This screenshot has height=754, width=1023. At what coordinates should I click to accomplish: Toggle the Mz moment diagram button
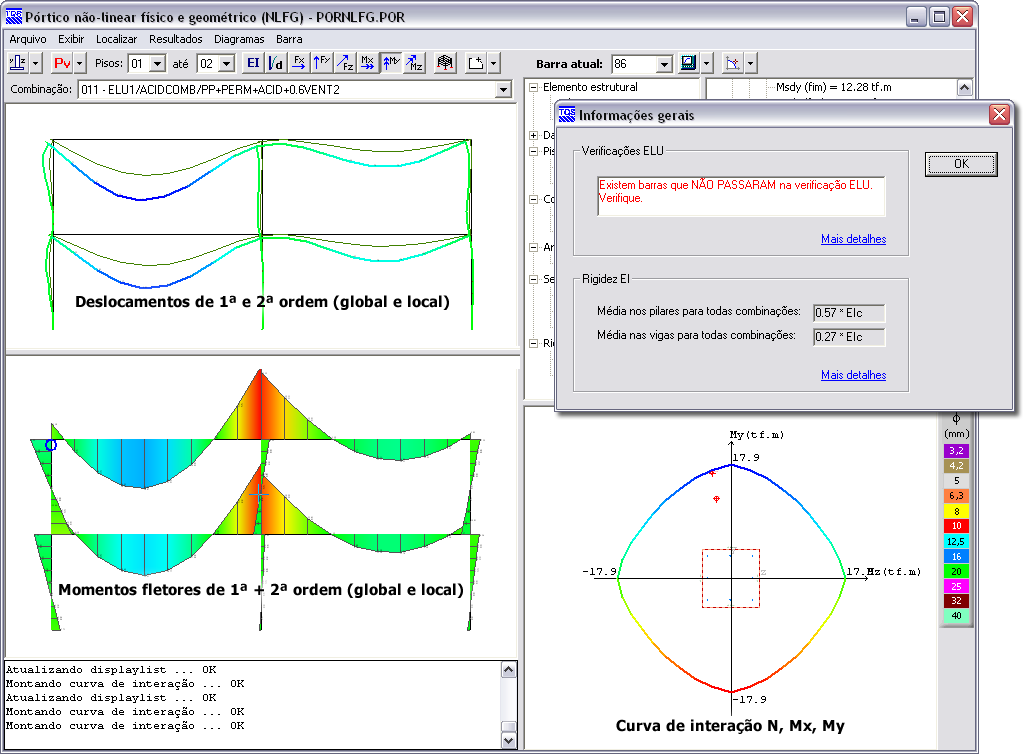(414, 63)
